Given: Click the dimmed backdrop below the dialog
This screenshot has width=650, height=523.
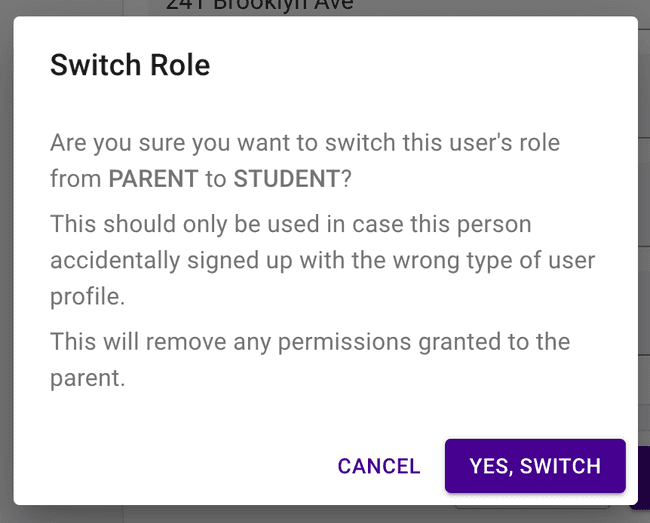Looking at the screenshot, I should 300,514.
